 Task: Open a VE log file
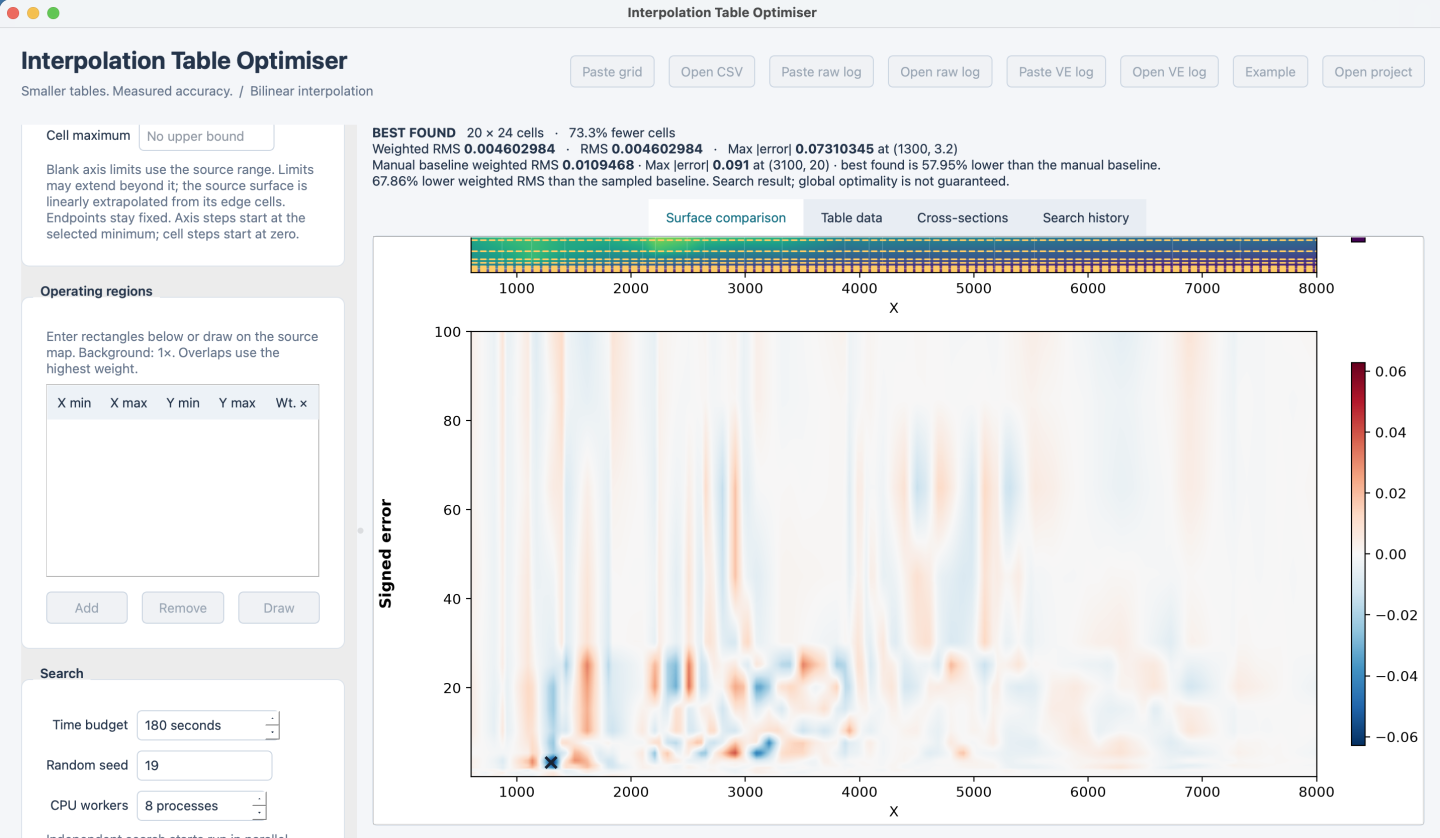click(1169, 72)
